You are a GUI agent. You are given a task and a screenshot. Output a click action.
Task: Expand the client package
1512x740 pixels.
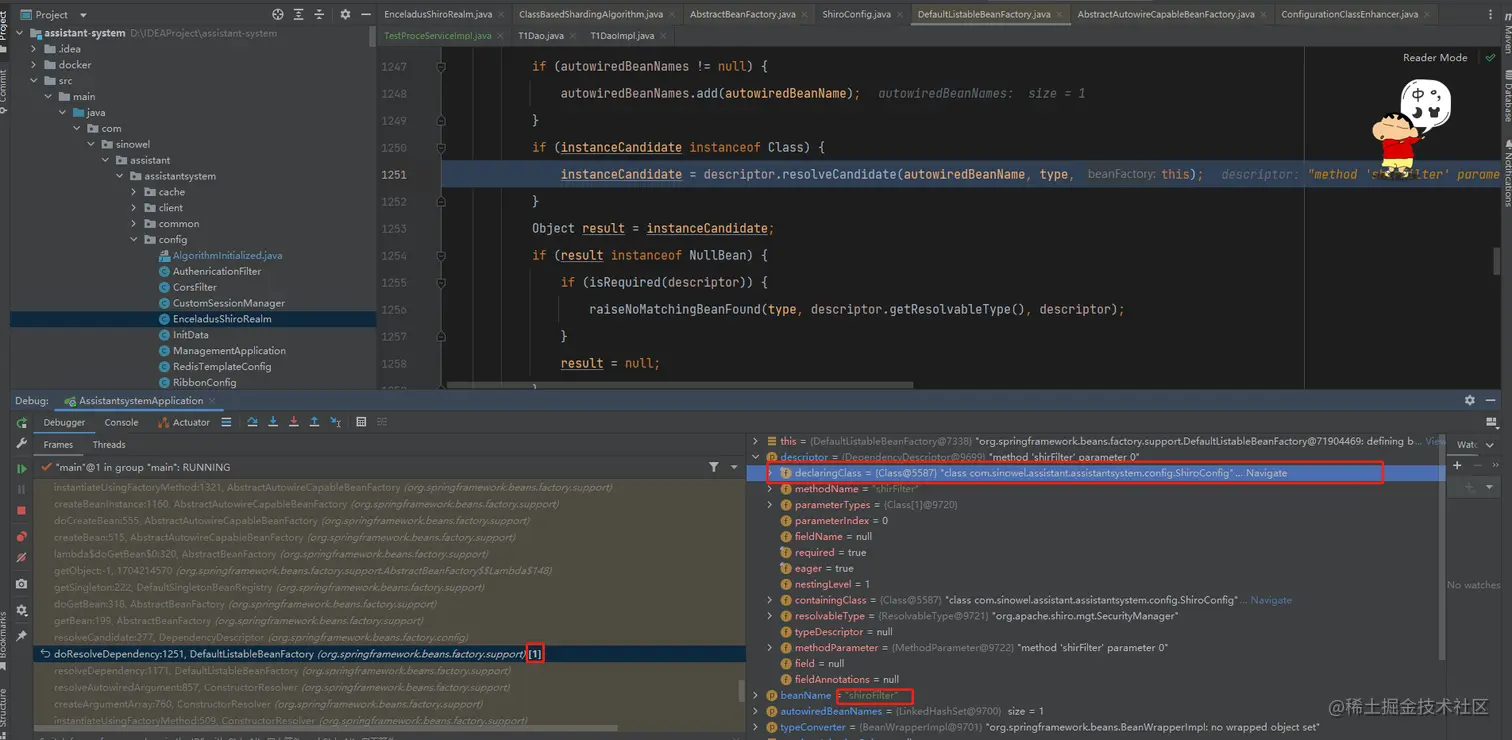tap(134, 208)
